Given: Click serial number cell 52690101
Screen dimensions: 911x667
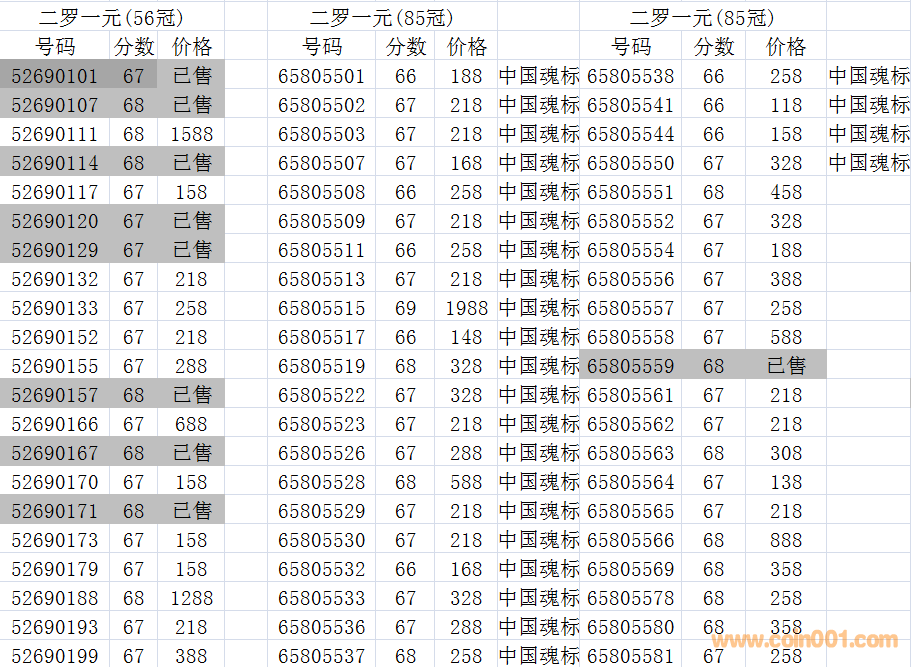Looking at the screenshot, I should (55, 76).
